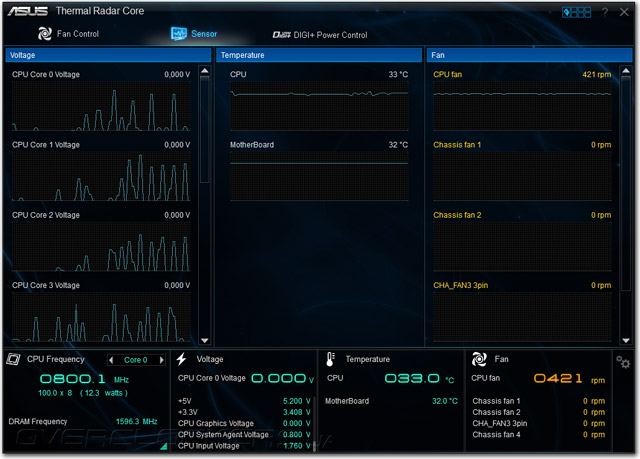640x459 pixels.
Task: Click the '033.0' temperature readout
Action: pos(412,378)
